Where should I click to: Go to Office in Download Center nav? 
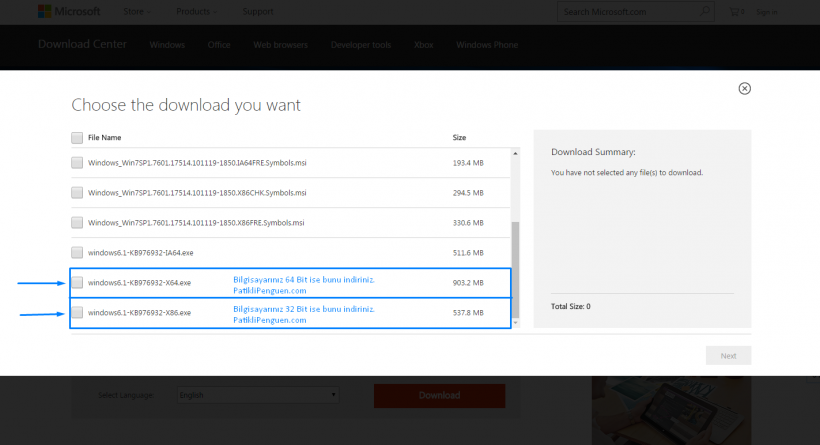click(219, 45)
